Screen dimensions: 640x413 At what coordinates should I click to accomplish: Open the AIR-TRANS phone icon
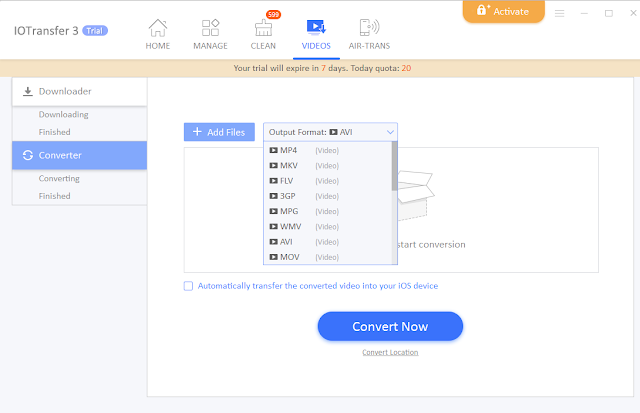point(369,27)
